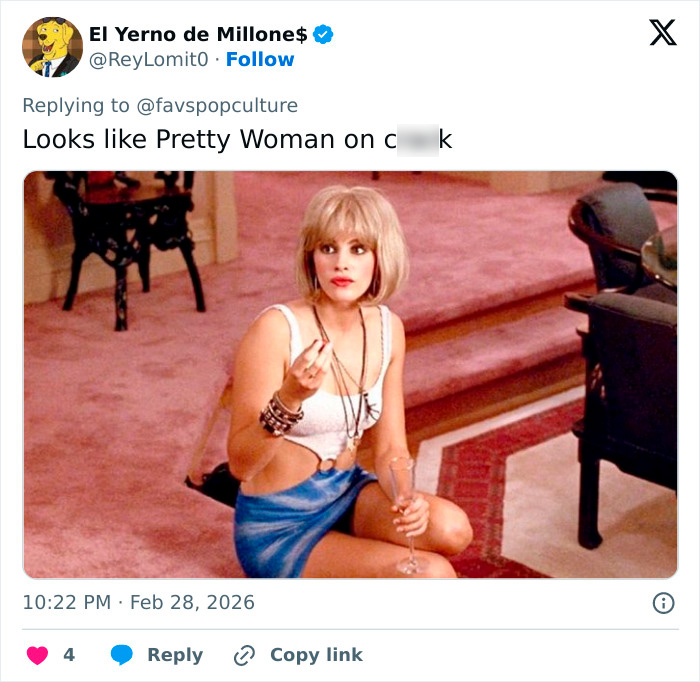
Task: Click the like count of 4
Action: click(69, 655)
